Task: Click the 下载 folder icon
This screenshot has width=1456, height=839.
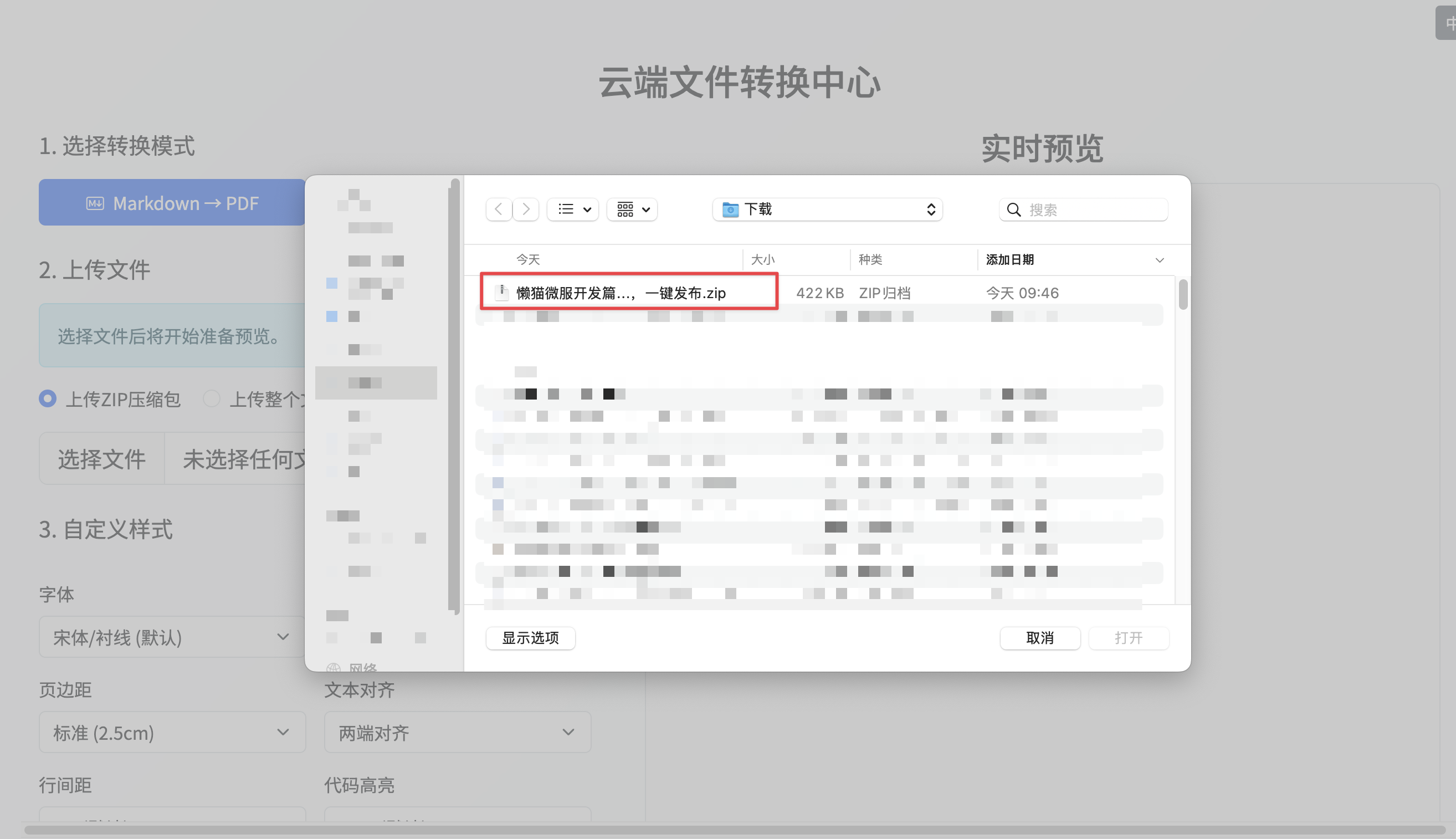Action: 730,209
